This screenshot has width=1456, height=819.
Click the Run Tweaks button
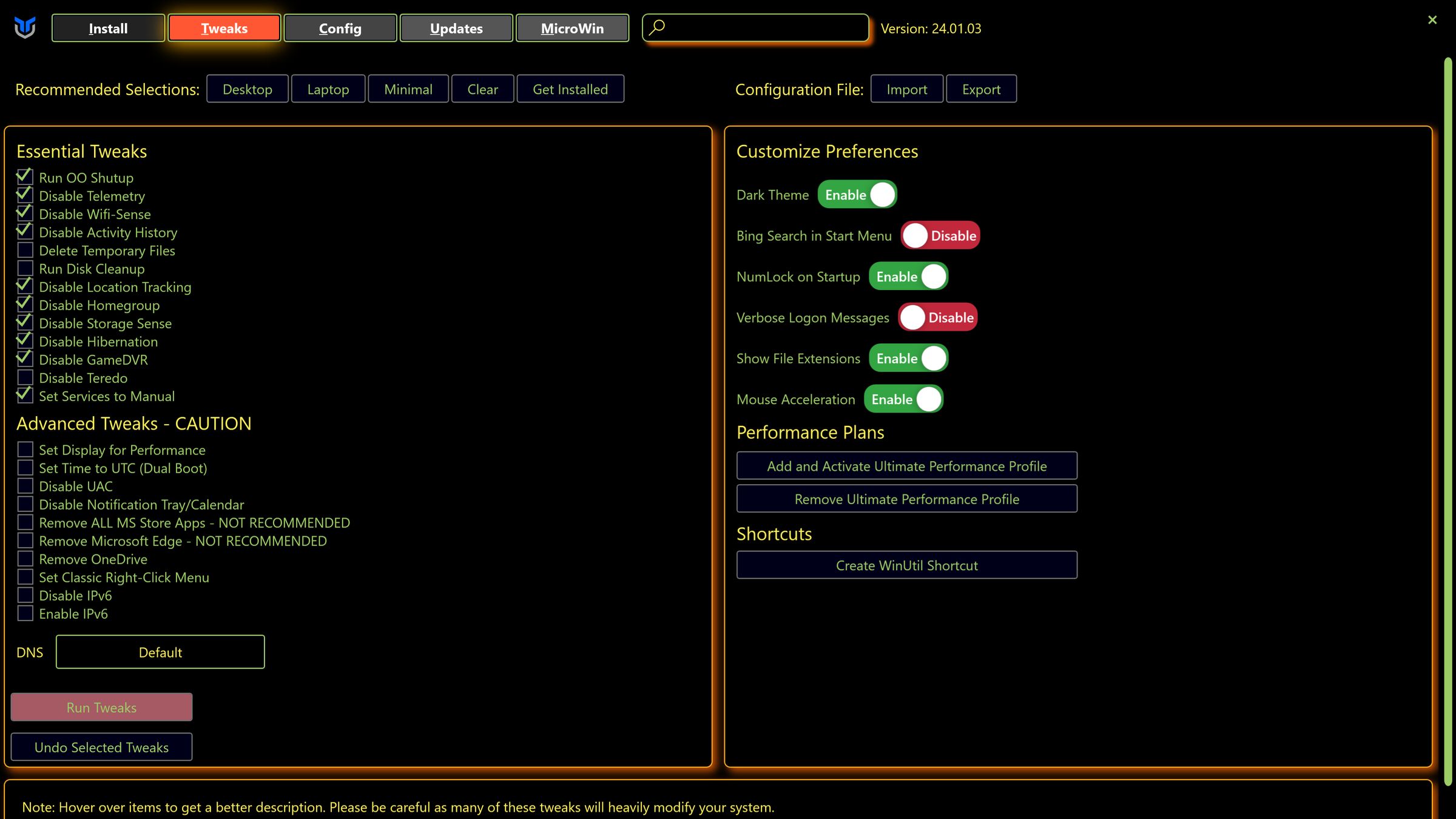101,707
